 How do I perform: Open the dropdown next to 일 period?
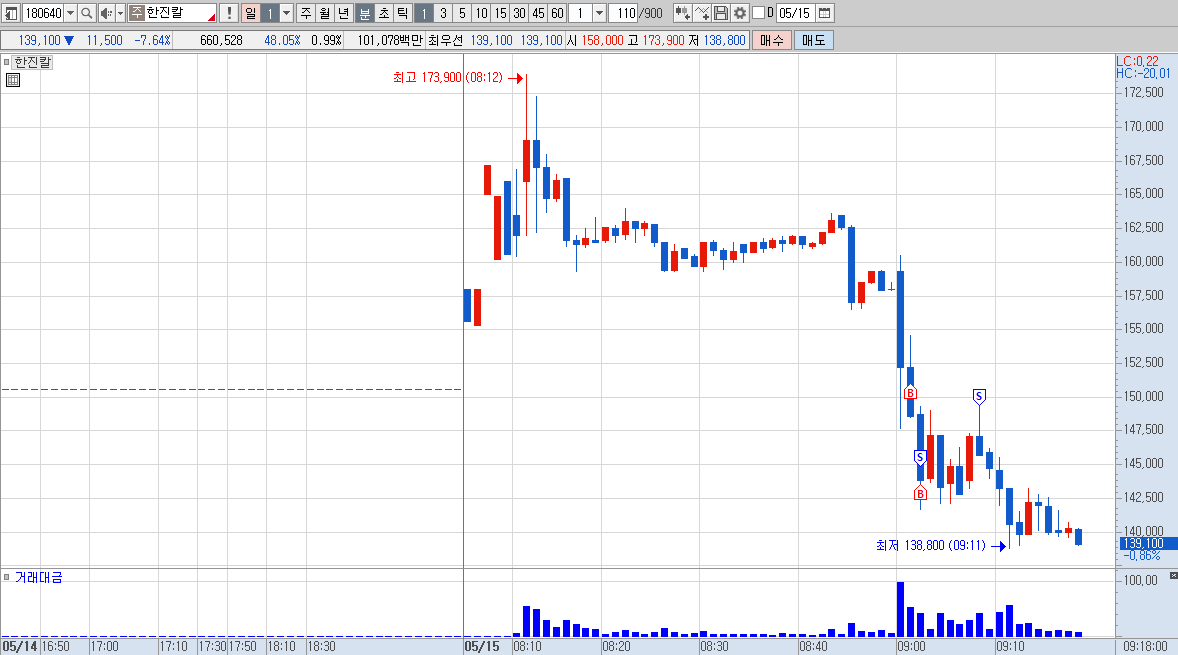(286, 13)
